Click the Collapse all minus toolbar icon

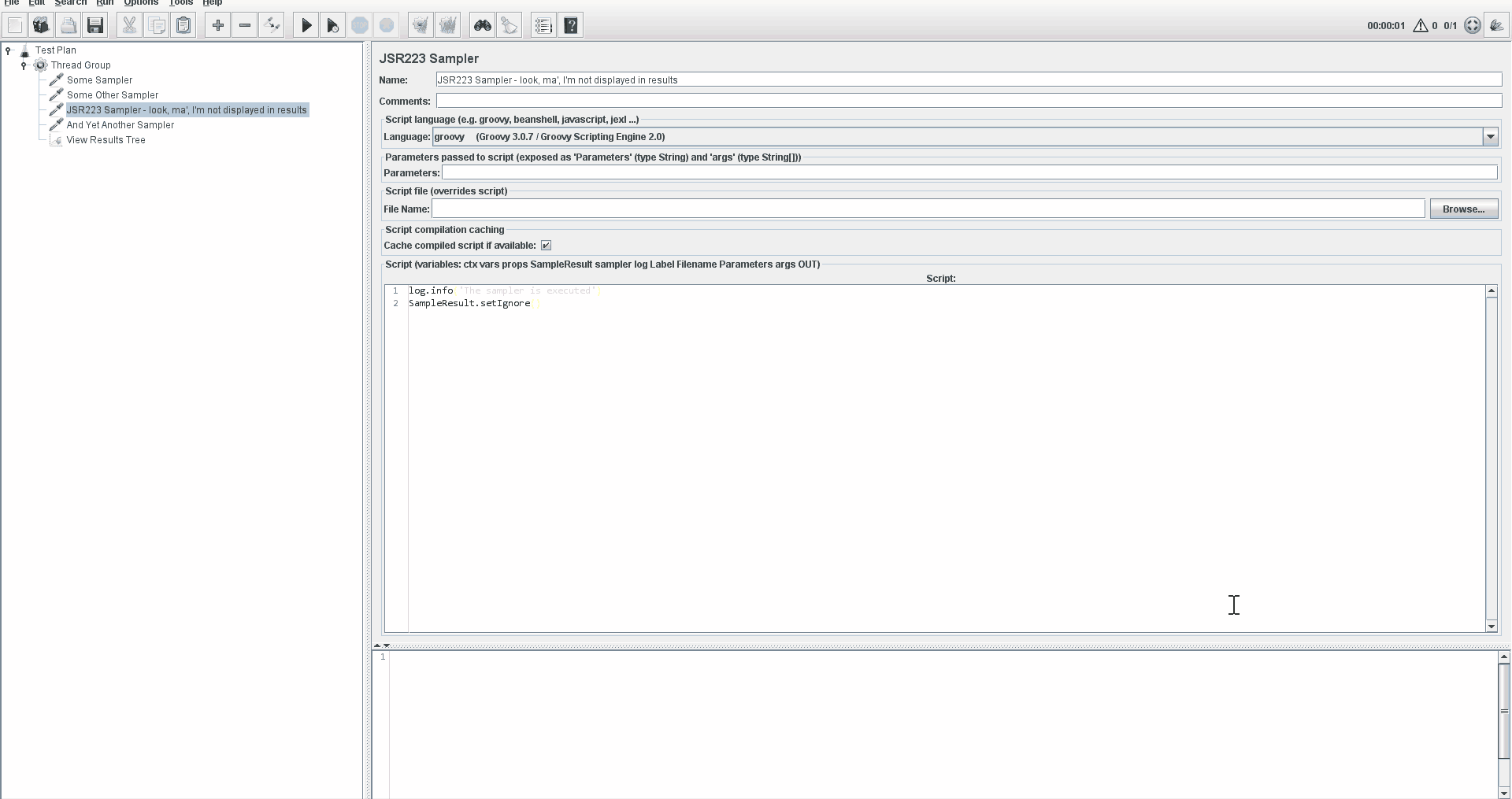click(244, 24)
